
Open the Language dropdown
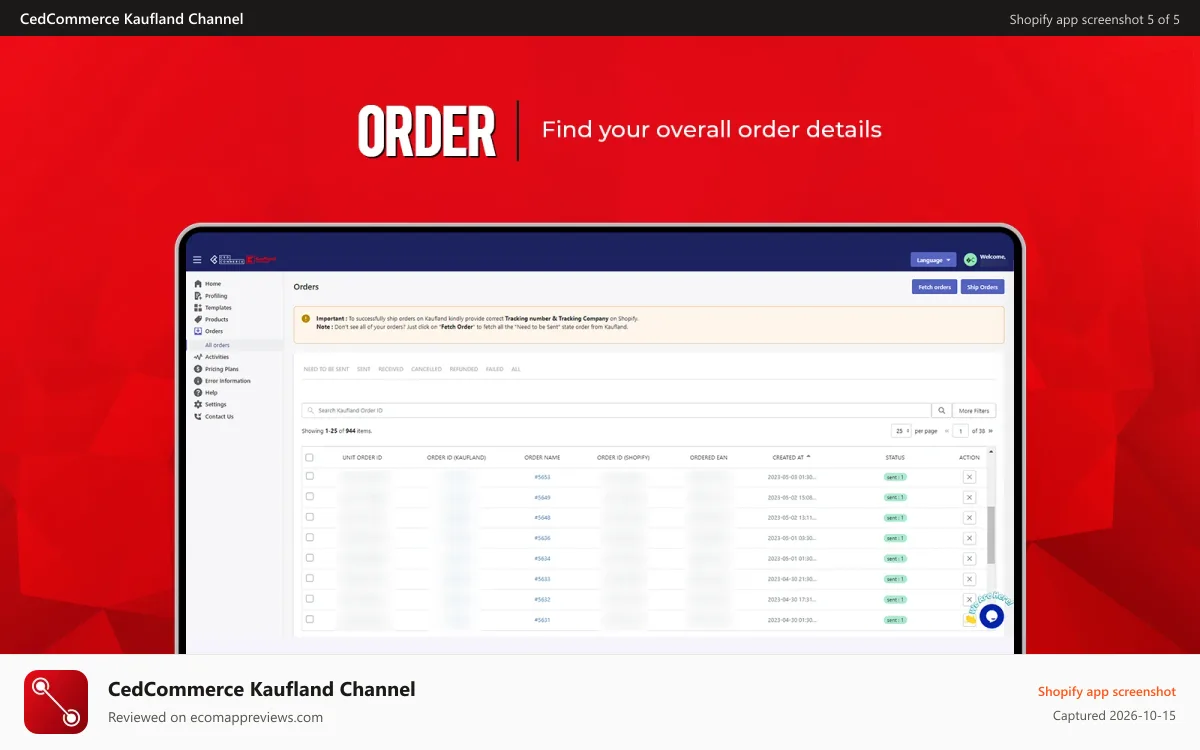[933, 260]
